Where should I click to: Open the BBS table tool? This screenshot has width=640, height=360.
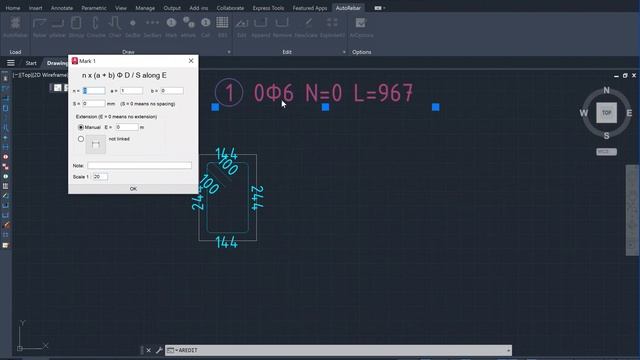(x=222, y=27)
